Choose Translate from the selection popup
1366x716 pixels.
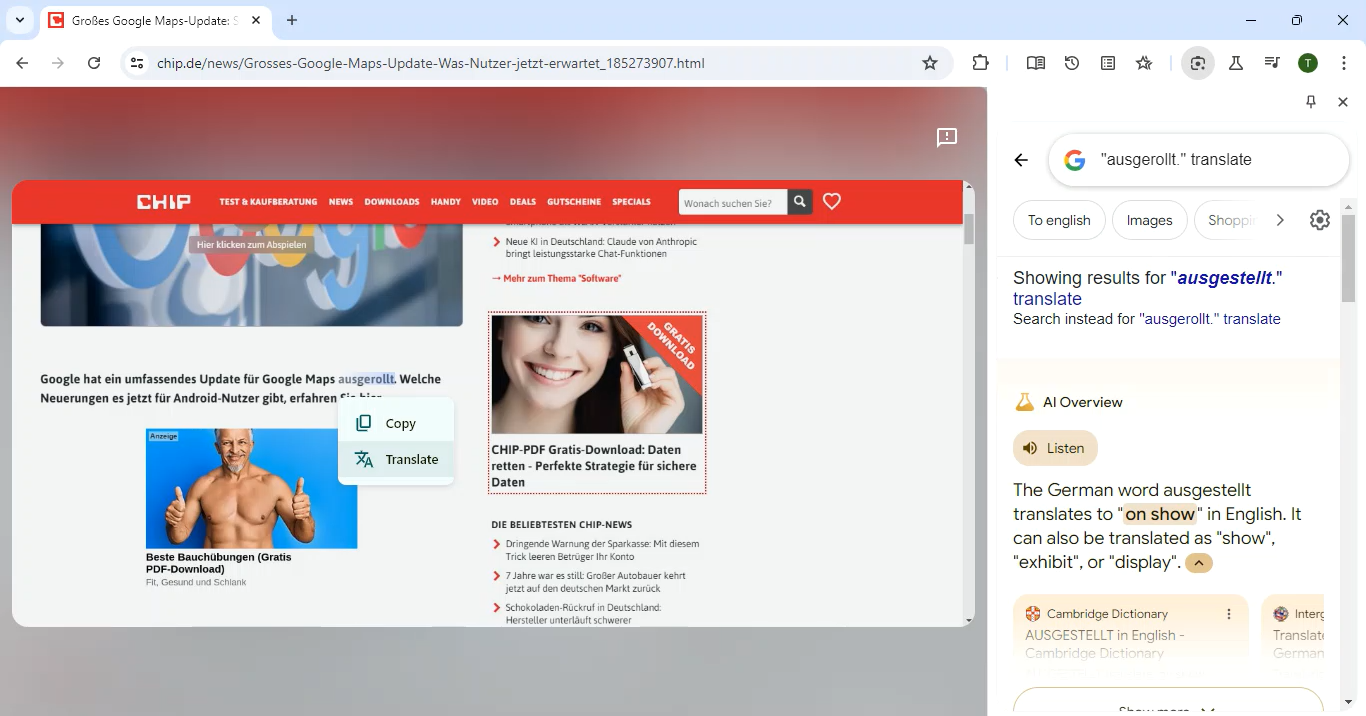(x=396, y=459)
